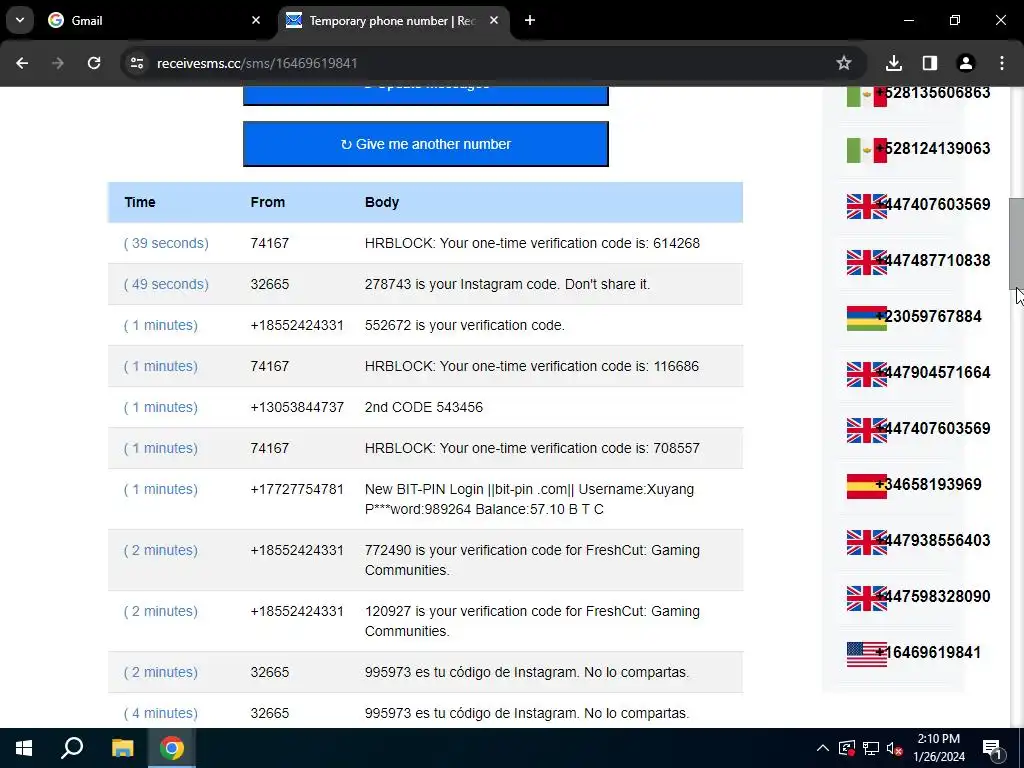Click the UK flag beside +447598328090

(867, 599)
